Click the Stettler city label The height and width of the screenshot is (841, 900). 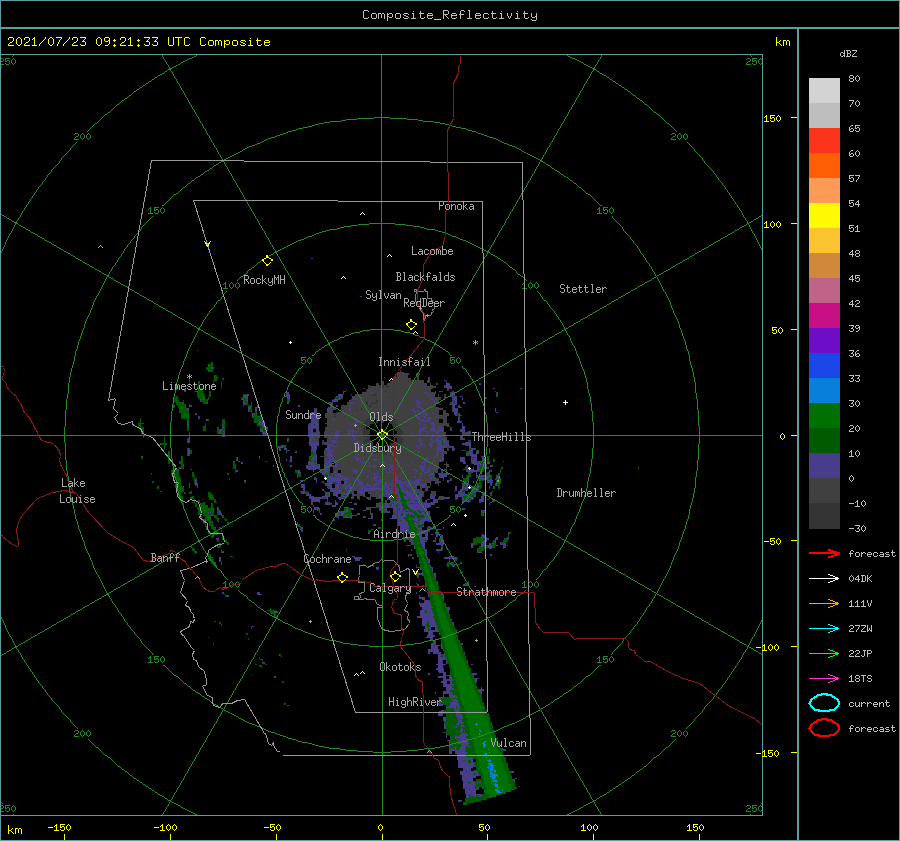pyautogui.click(x=583, y=289)
